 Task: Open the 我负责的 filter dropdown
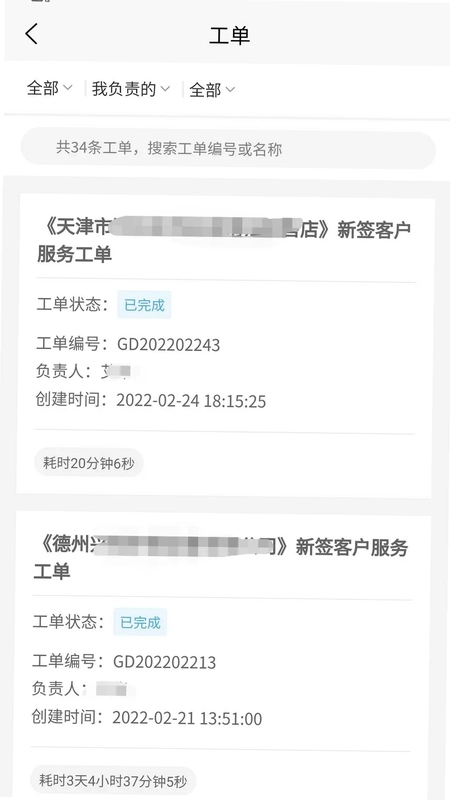coord(131,89)
